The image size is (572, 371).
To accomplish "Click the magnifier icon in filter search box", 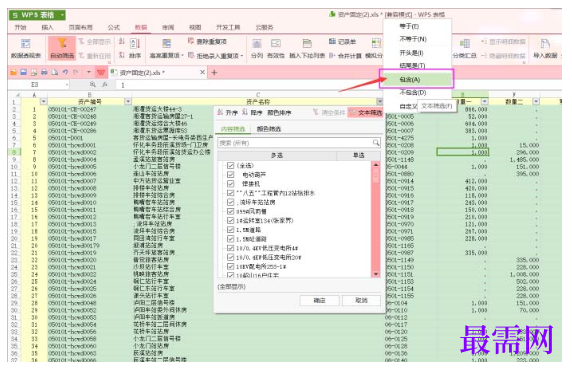I will (x=376, y=143).
